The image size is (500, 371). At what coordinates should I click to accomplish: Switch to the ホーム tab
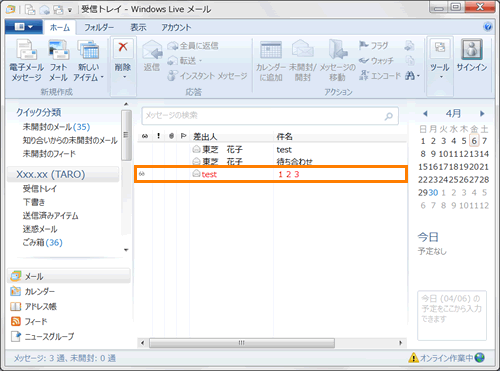tap(60, 27)
